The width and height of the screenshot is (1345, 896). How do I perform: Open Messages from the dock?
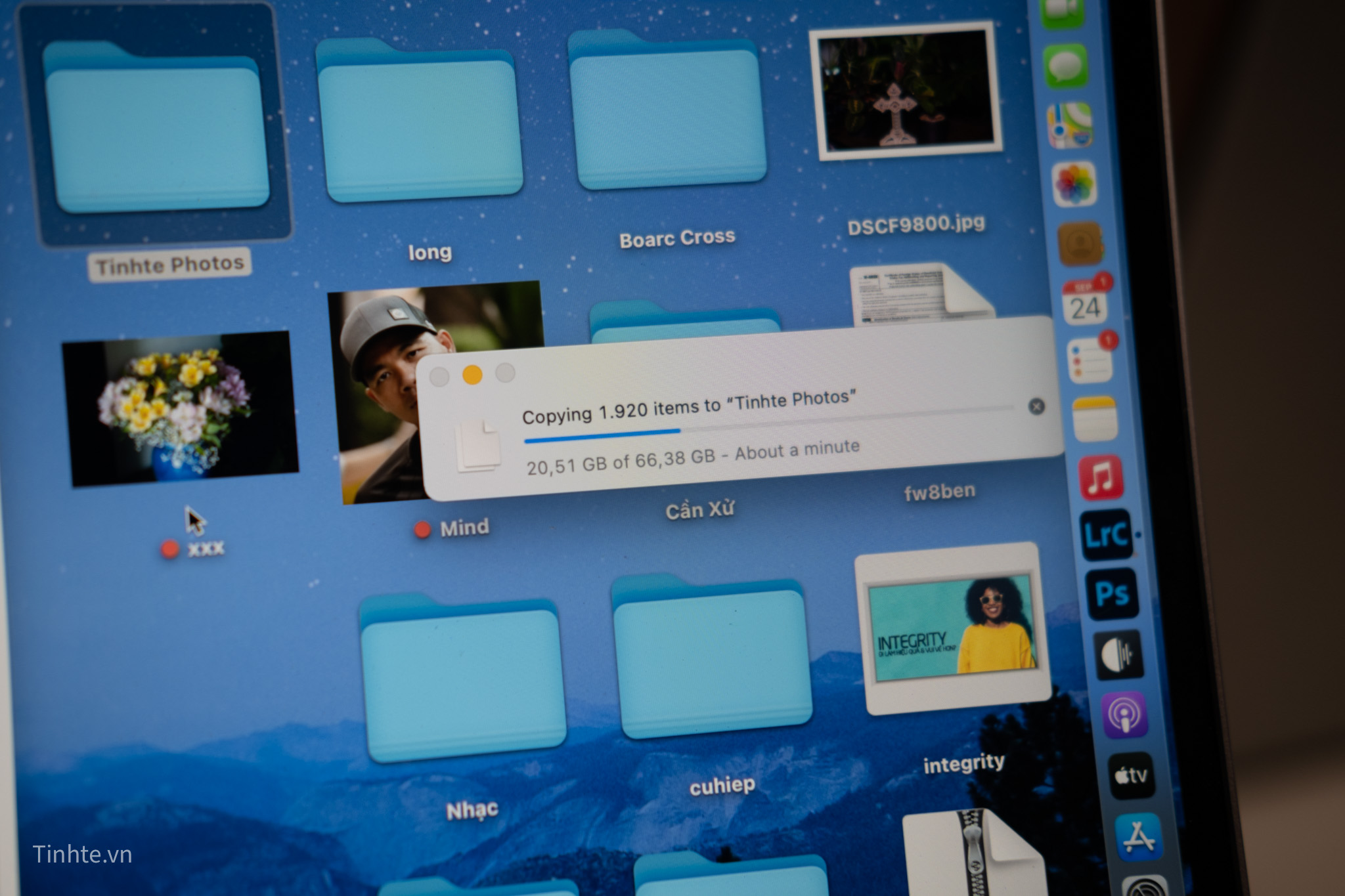pos(1065,66)
